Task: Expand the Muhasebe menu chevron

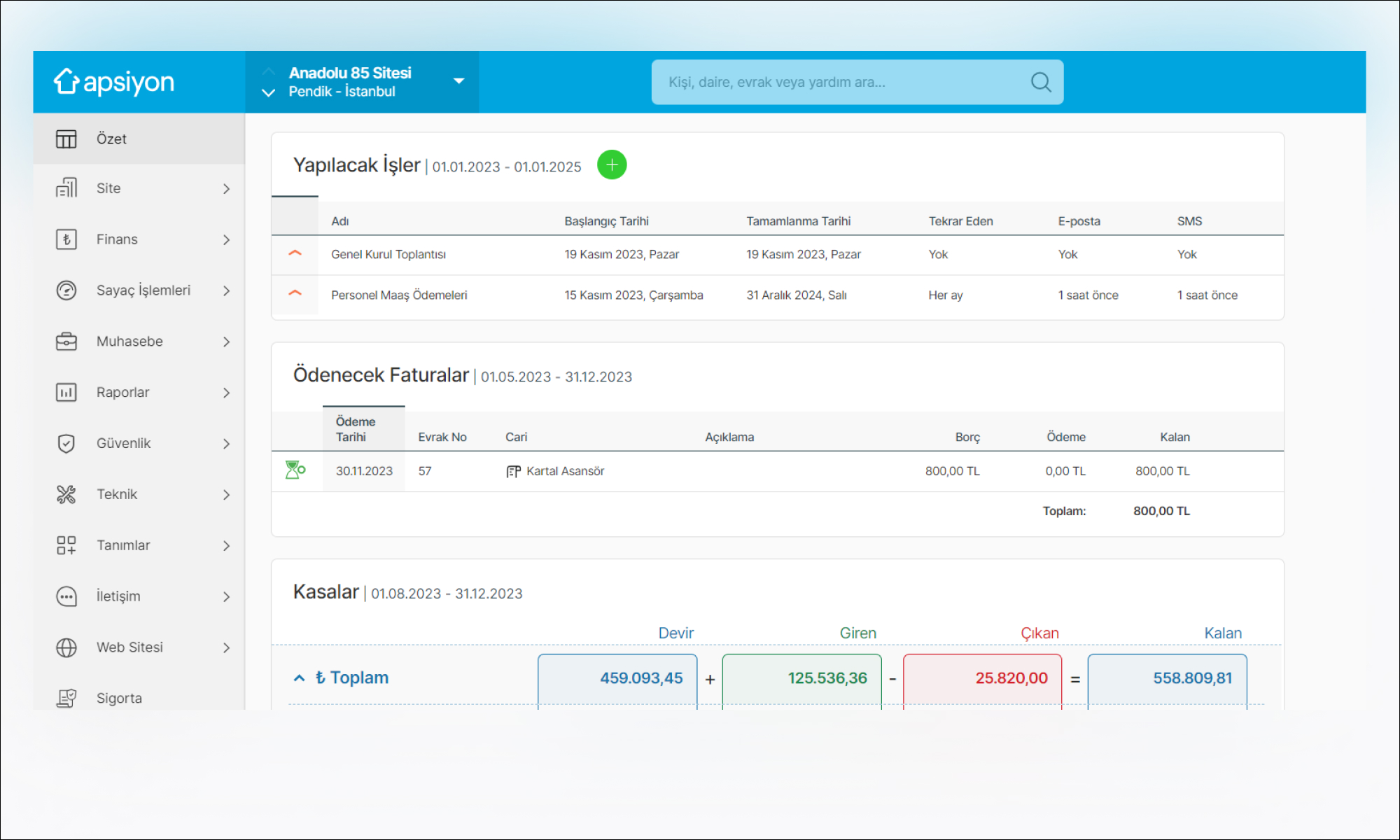Action: (x=226, y=342)
